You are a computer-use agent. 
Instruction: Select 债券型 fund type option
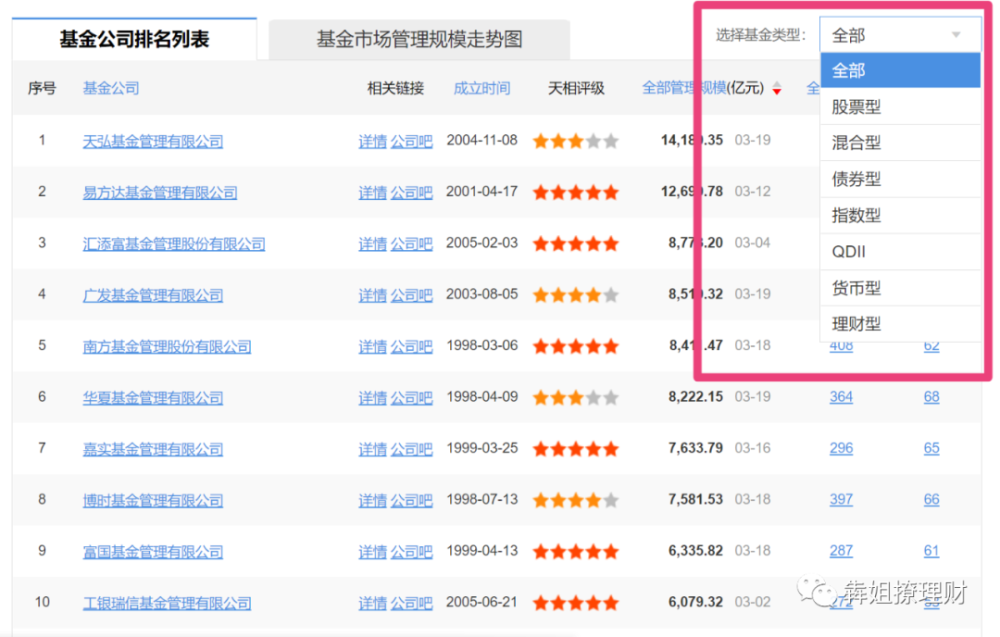[x=900, y=179]
